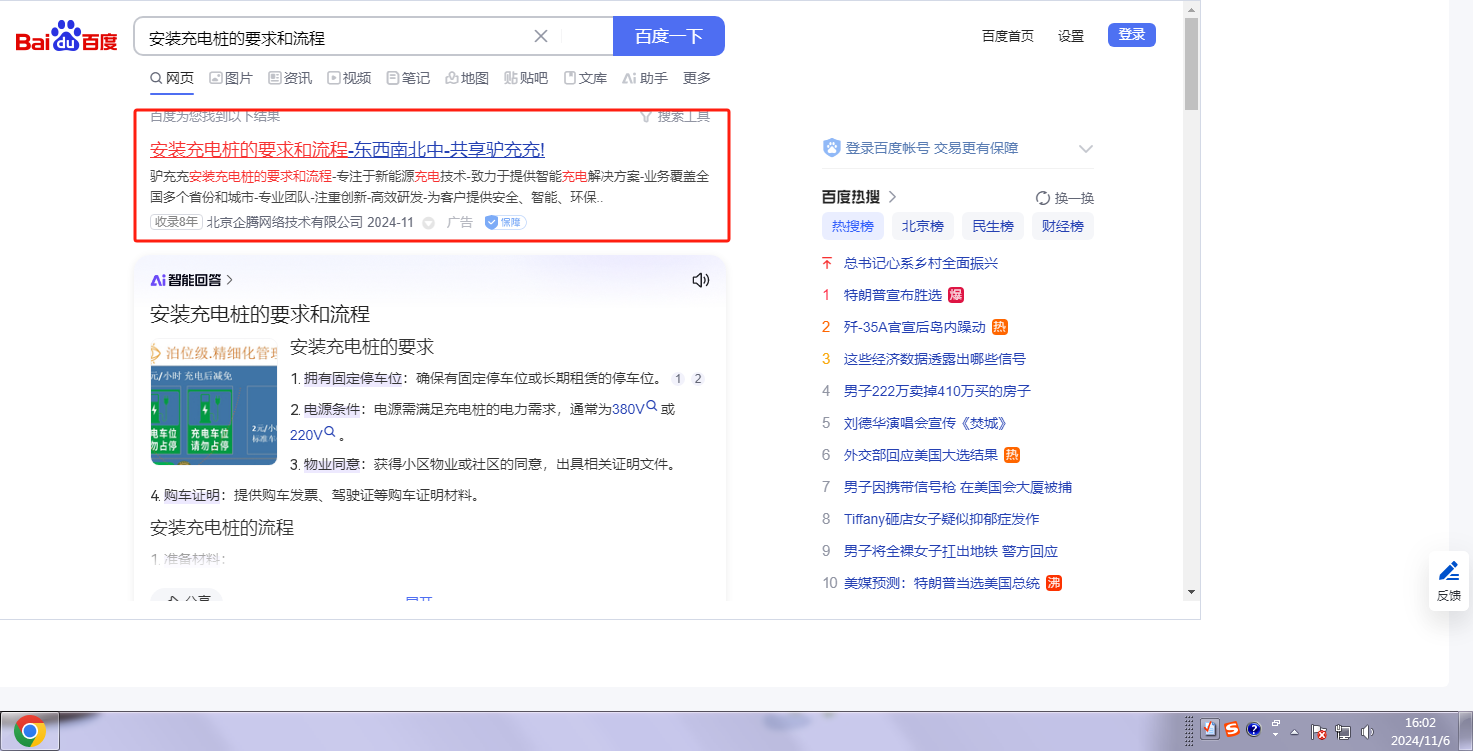Open the 更多 search category menu
1473x751 pixels.
point(697,78)
